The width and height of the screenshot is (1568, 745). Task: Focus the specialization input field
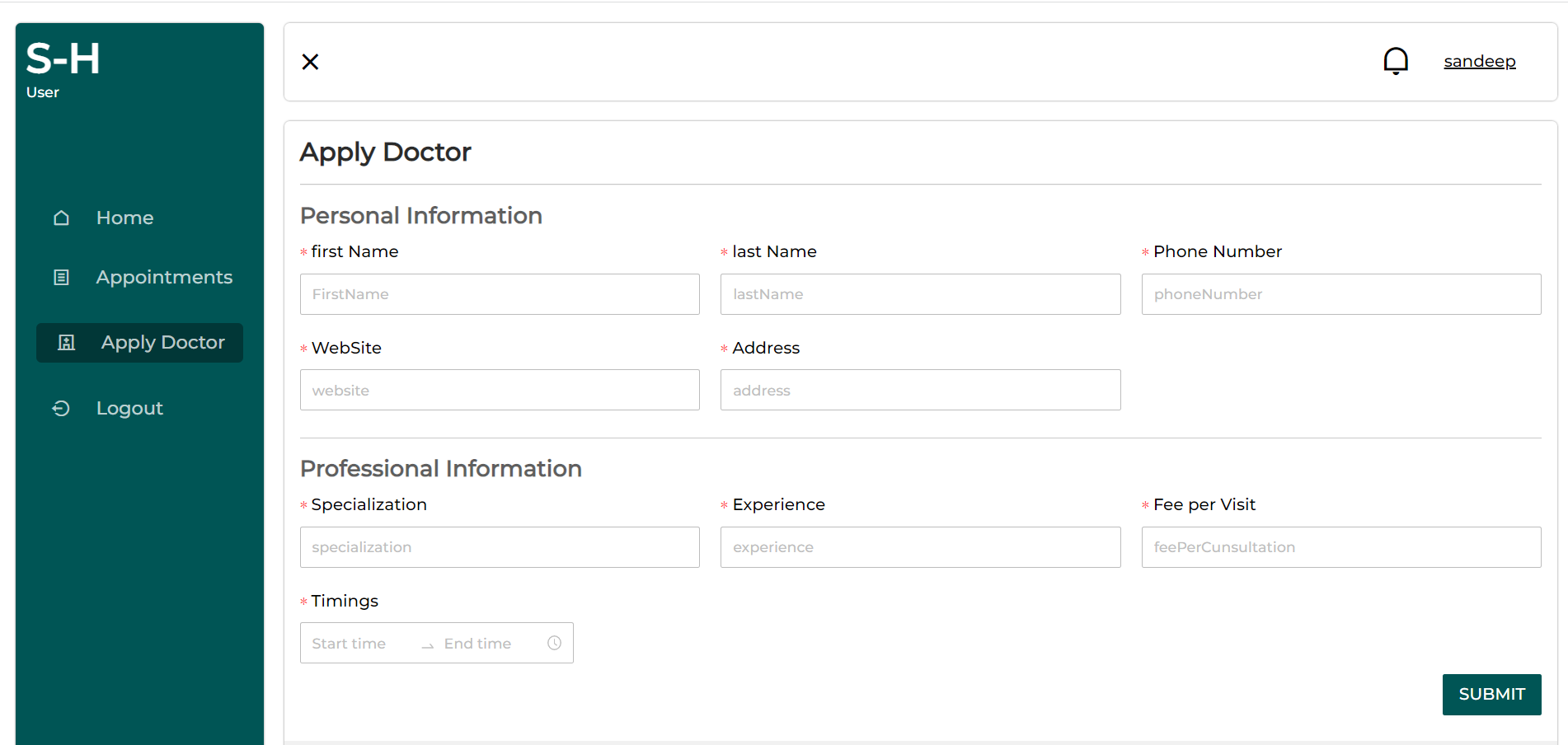pyautogui.click(x=500, y=547)
